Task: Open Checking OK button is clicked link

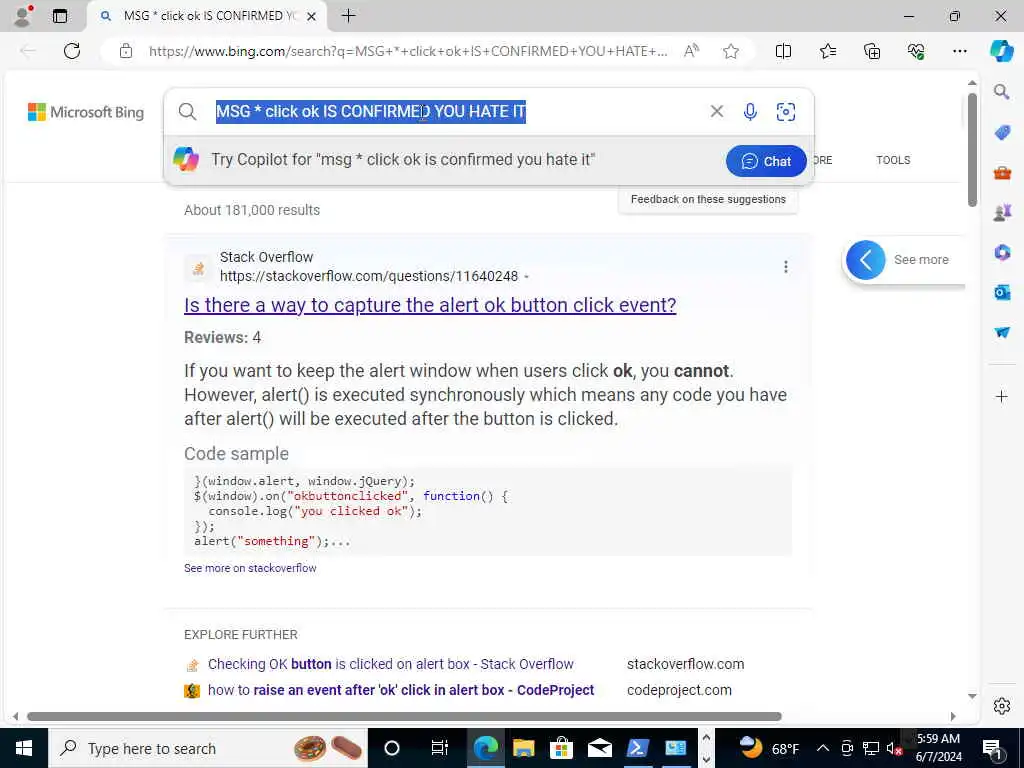Action: point(391,664)
